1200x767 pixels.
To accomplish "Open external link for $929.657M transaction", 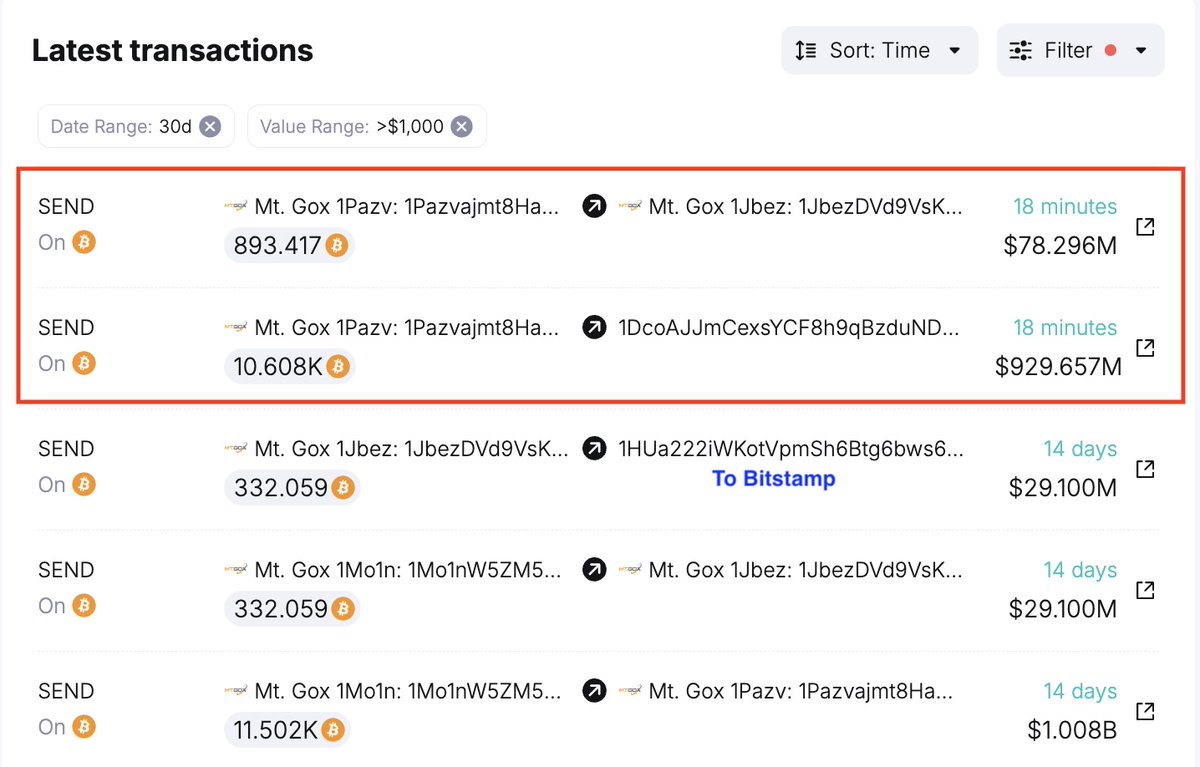I will click(1146, 348).
